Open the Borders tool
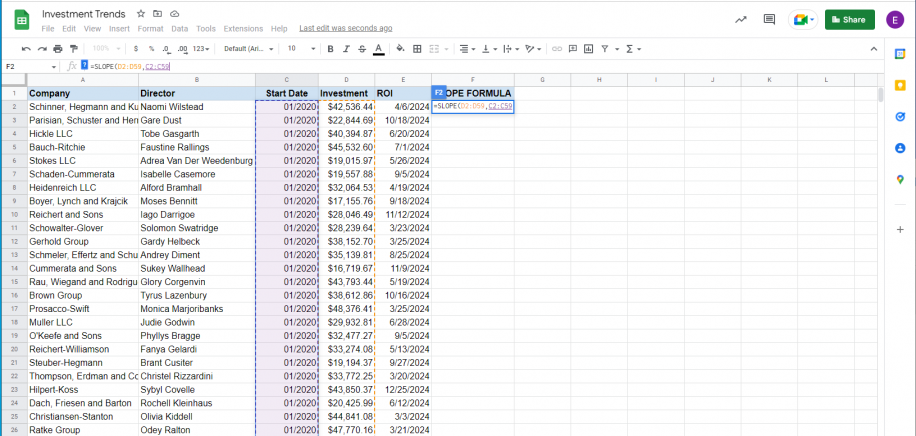Image resolution: width=916 pixels, height=436 pixels. point(417,49)
